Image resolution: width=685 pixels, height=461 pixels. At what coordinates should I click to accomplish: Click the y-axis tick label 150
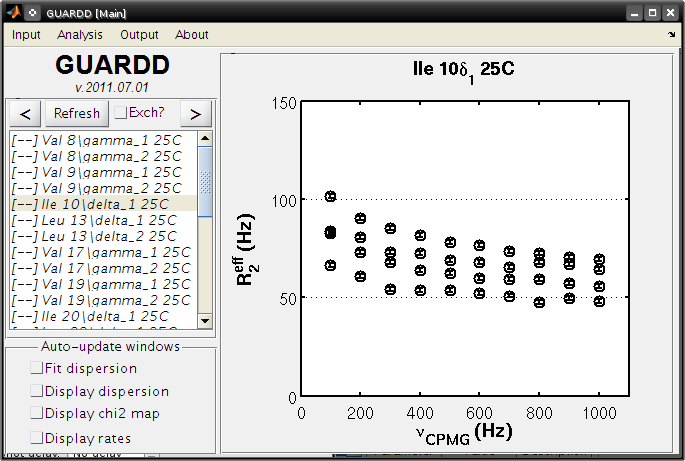coord(284,104)
